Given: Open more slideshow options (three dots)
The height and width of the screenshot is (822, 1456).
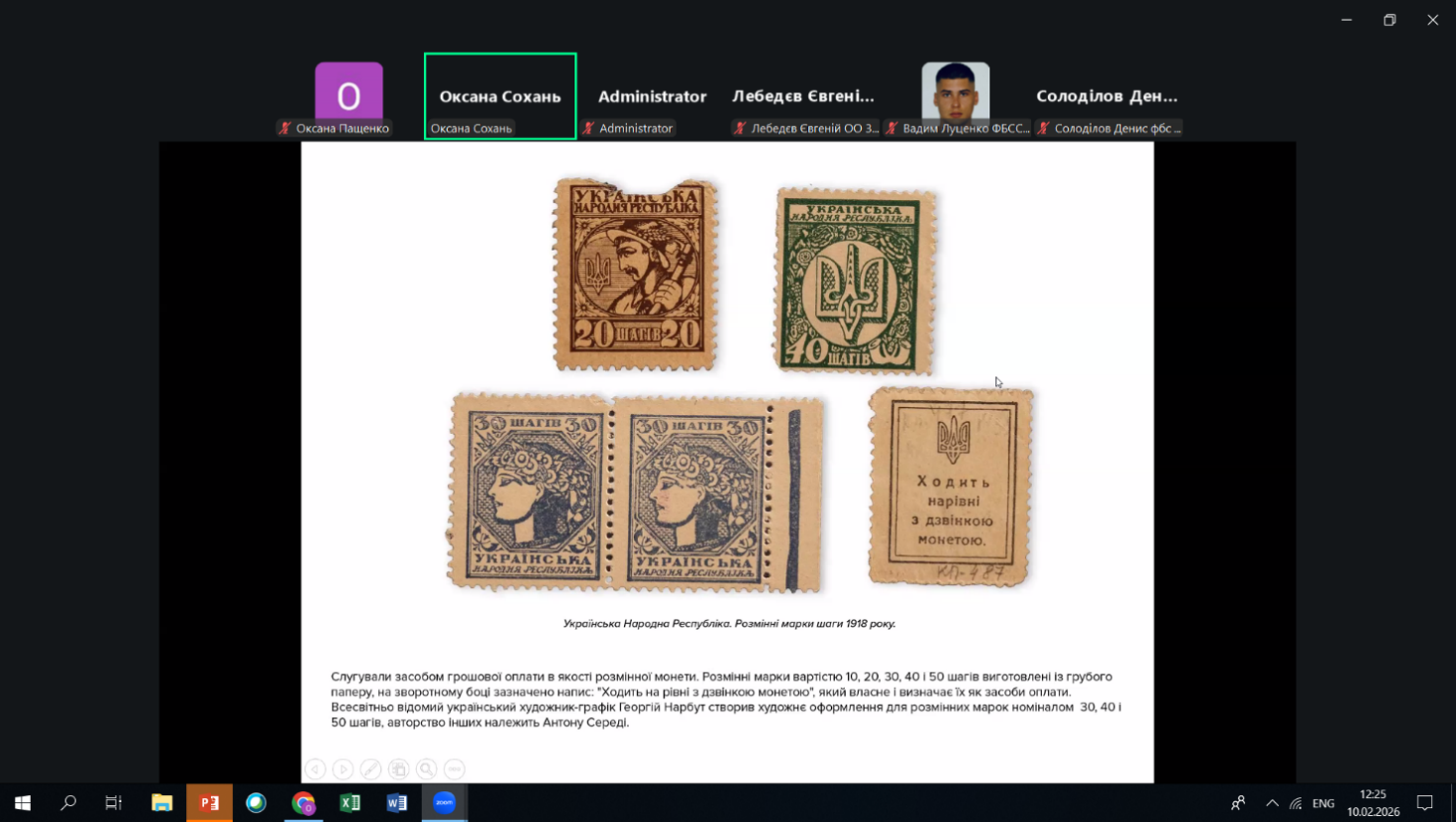Looking at the screenshot, I should coord(454,769).
